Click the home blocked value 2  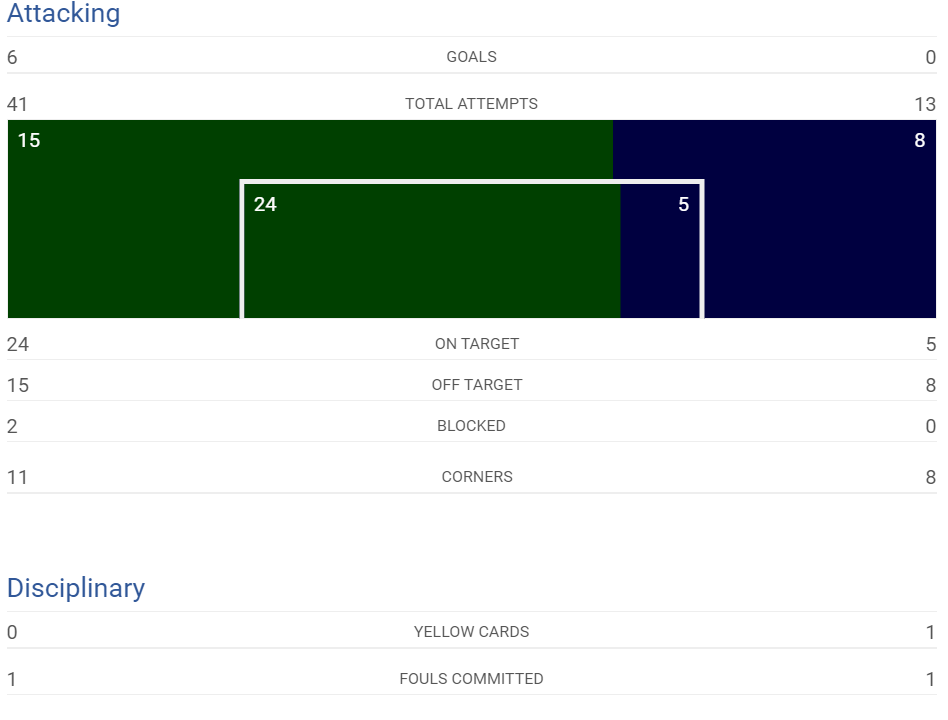click(x=12, y=427)
